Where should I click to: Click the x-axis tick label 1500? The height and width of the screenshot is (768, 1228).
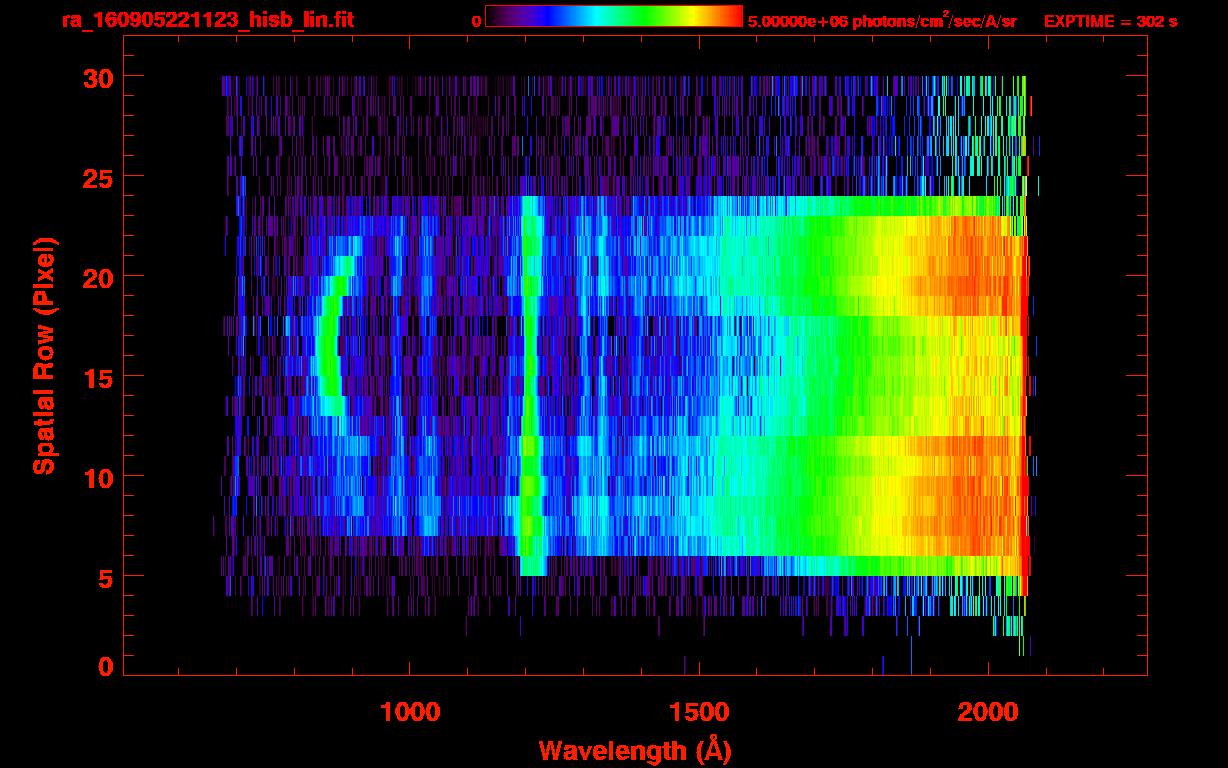point(699,712)
